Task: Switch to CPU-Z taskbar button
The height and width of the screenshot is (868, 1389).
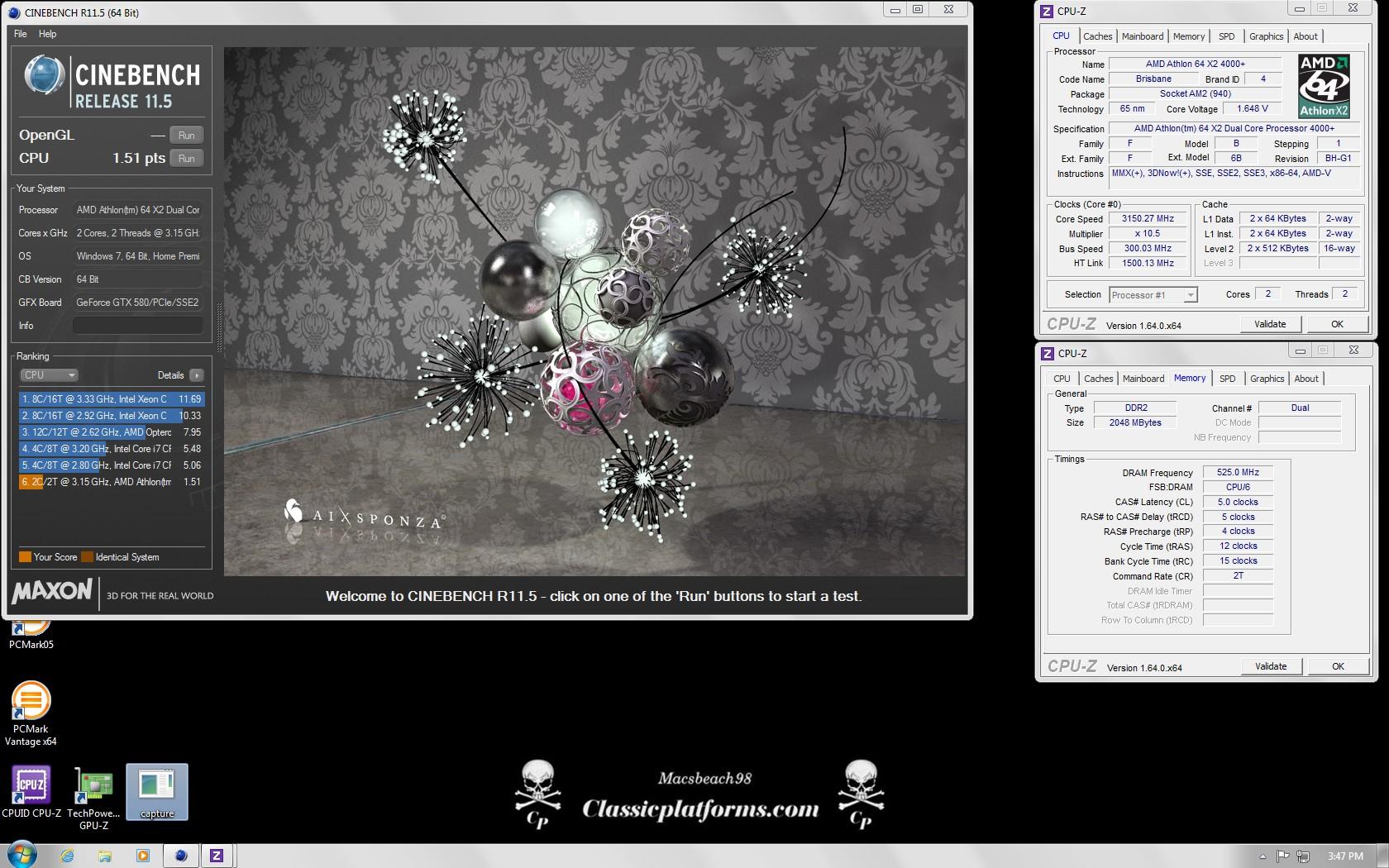Action: coord(217,856)
